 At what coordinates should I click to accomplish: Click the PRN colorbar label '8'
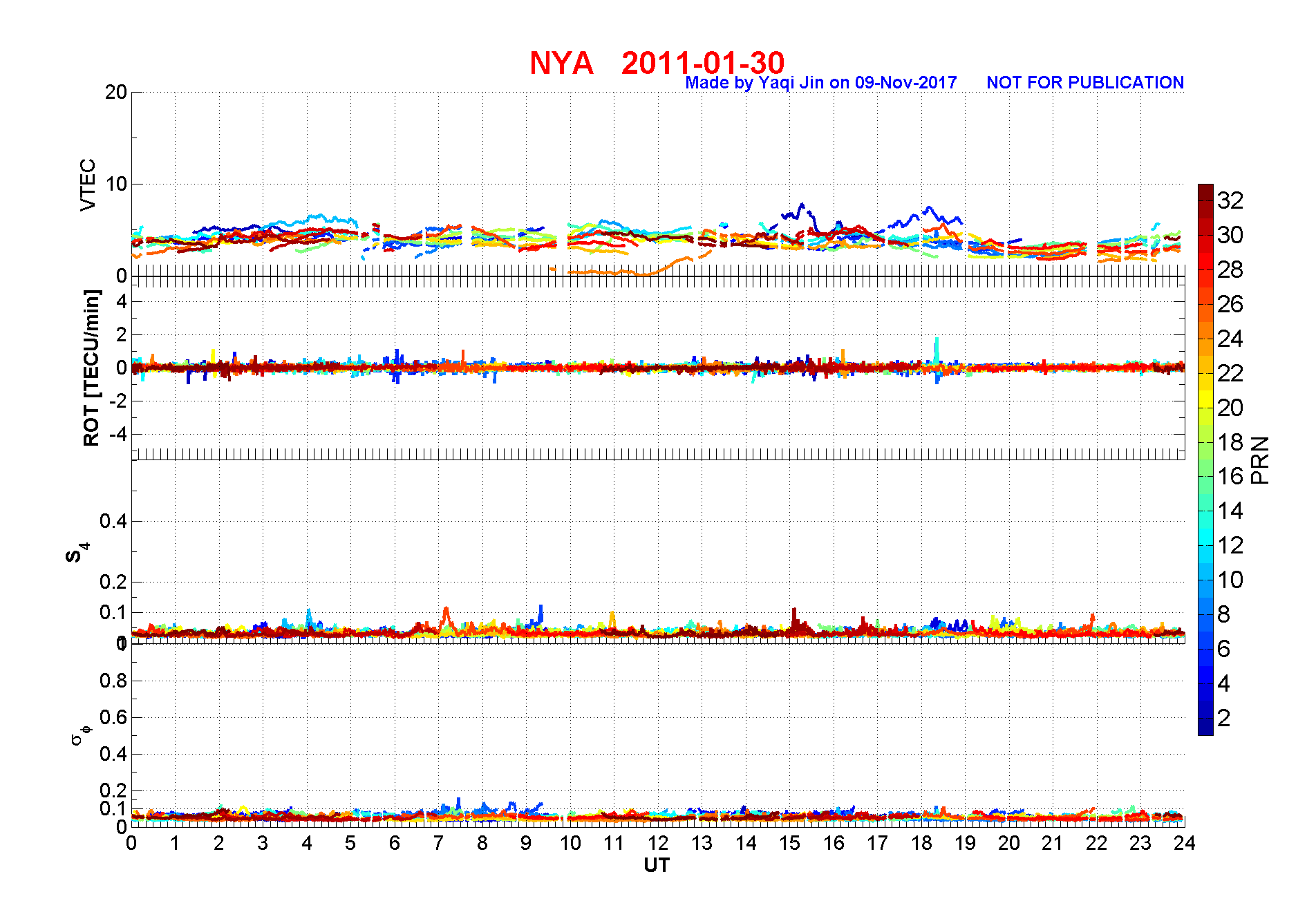click(x=1224, y=614)
